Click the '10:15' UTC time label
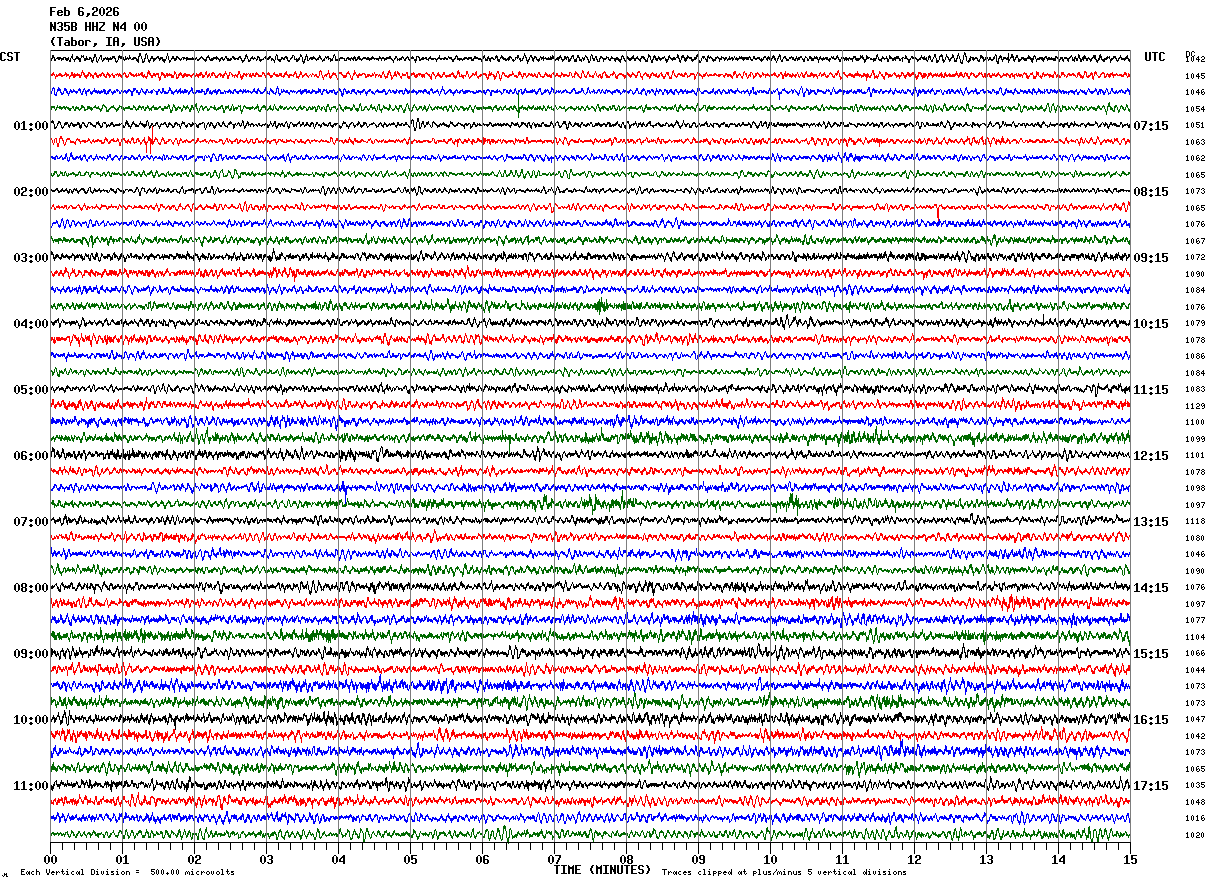 tap(1151, 324)
